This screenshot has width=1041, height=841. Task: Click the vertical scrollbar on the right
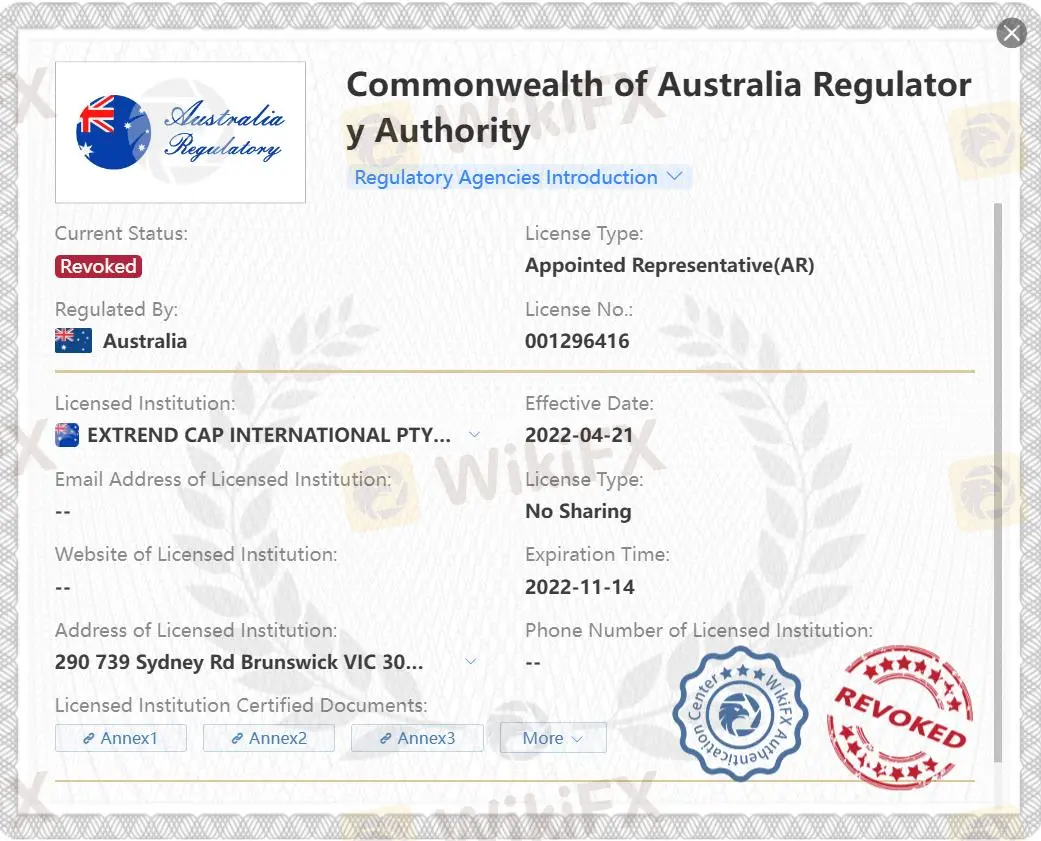995,480
